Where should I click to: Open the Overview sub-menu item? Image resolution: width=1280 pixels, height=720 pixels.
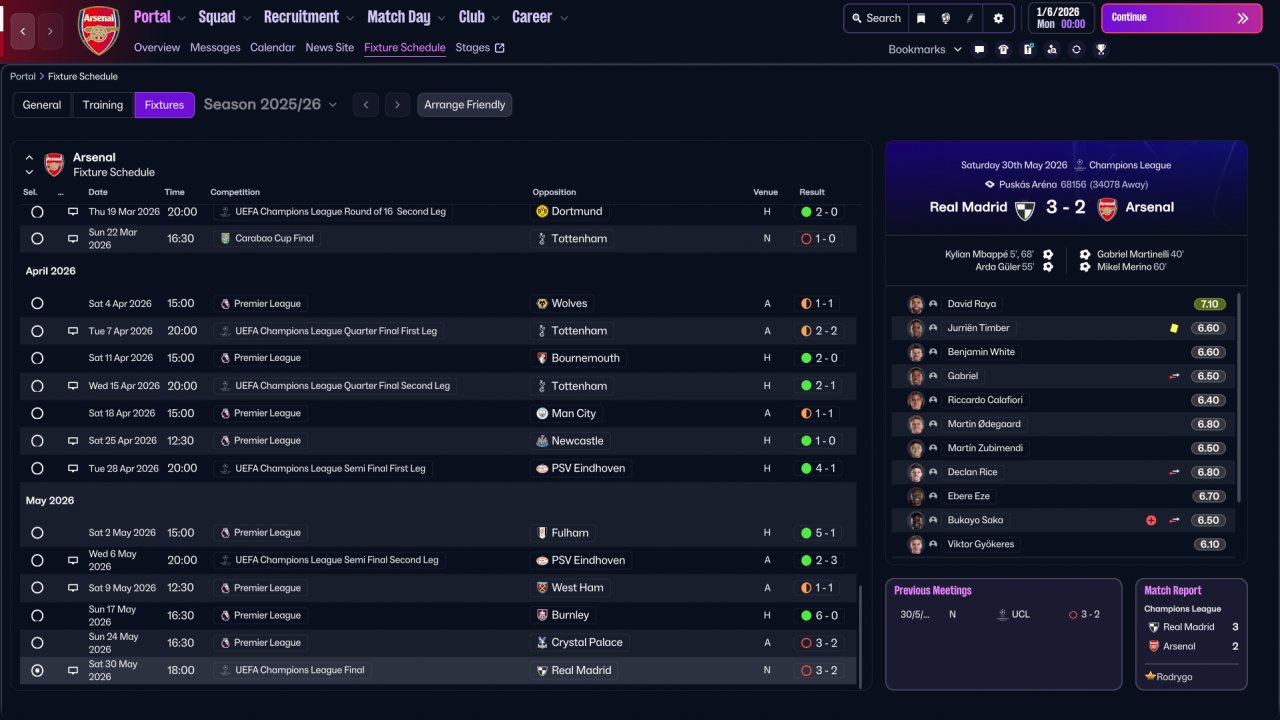point(157,48)
